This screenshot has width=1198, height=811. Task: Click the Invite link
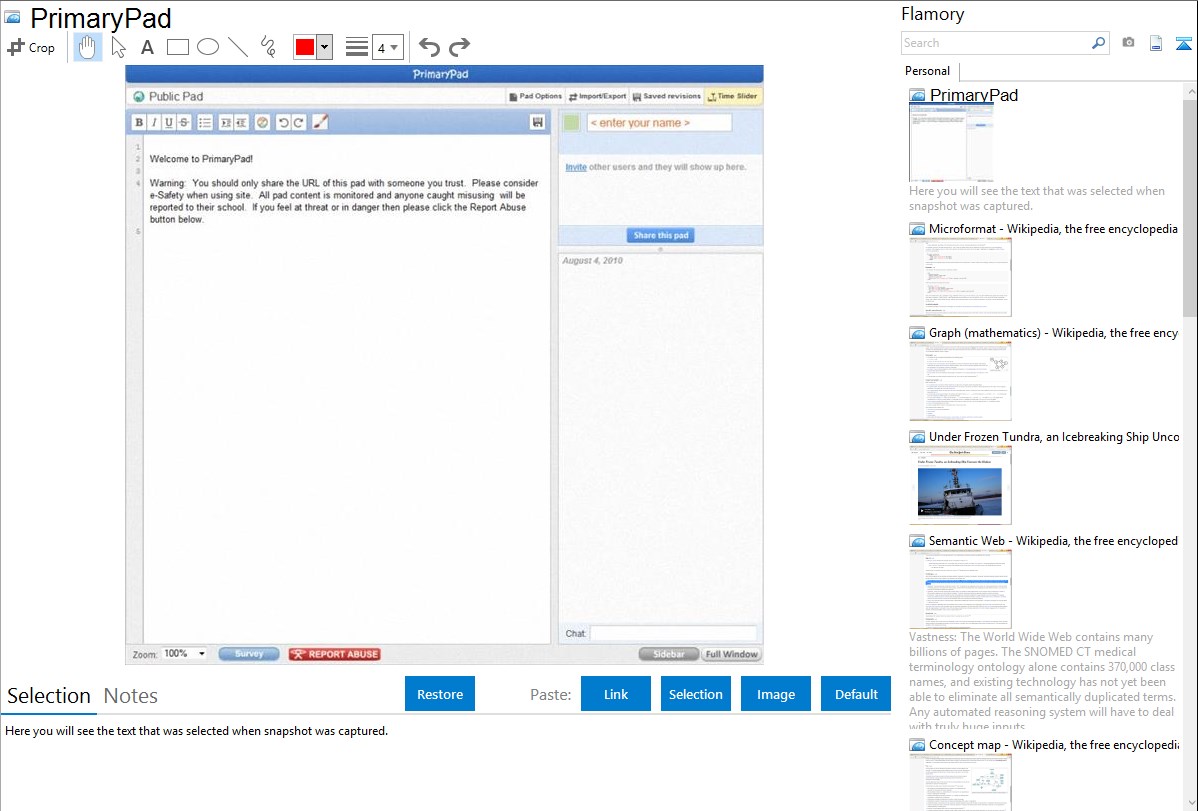tap(576, 167)
